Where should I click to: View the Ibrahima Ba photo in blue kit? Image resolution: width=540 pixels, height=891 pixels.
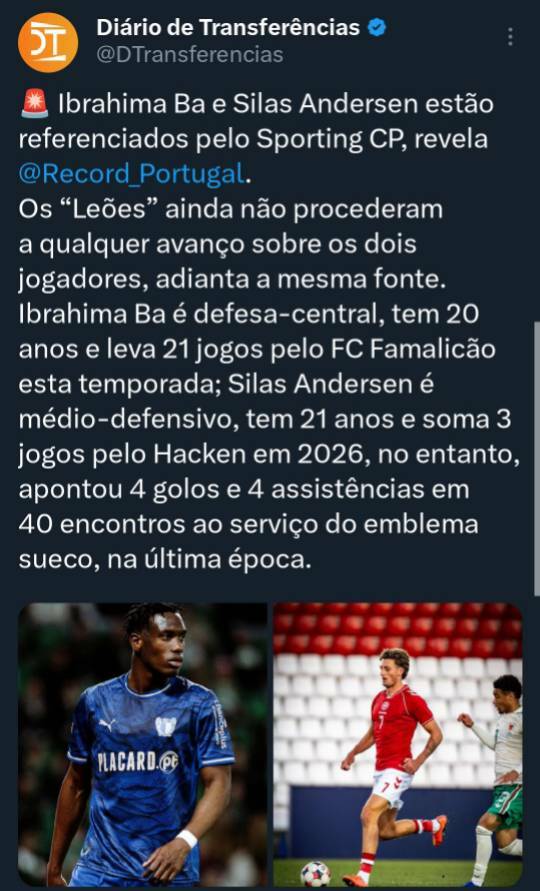[x=143, y=744]
